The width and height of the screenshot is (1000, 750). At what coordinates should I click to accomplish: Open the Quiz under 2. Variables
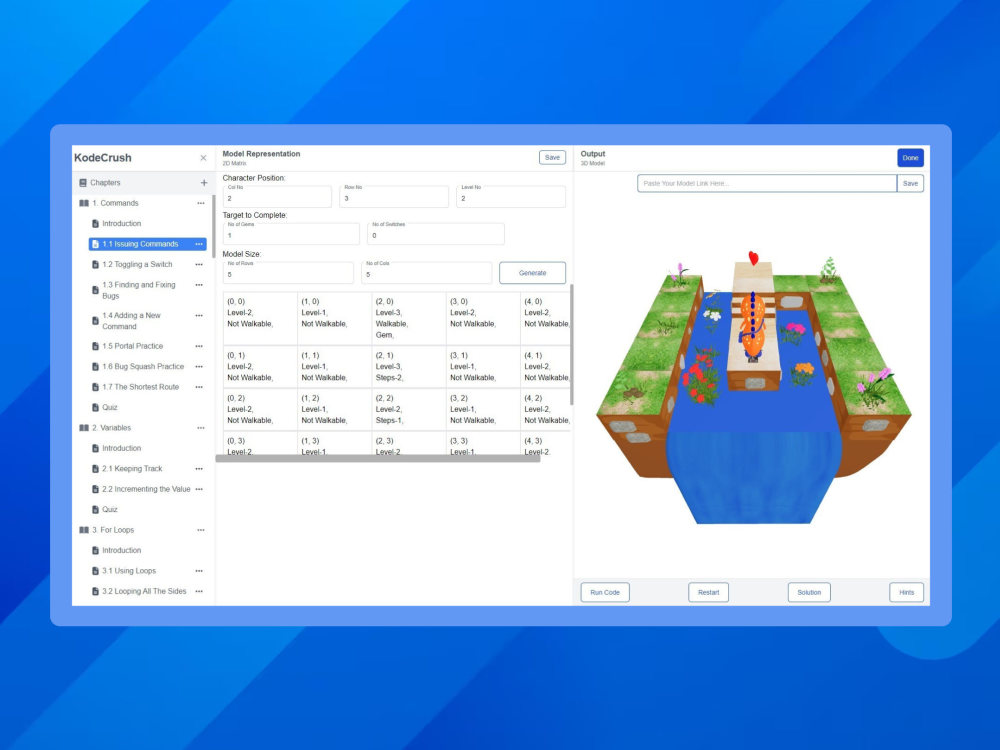pyautogui.click(x=110, y=510)
